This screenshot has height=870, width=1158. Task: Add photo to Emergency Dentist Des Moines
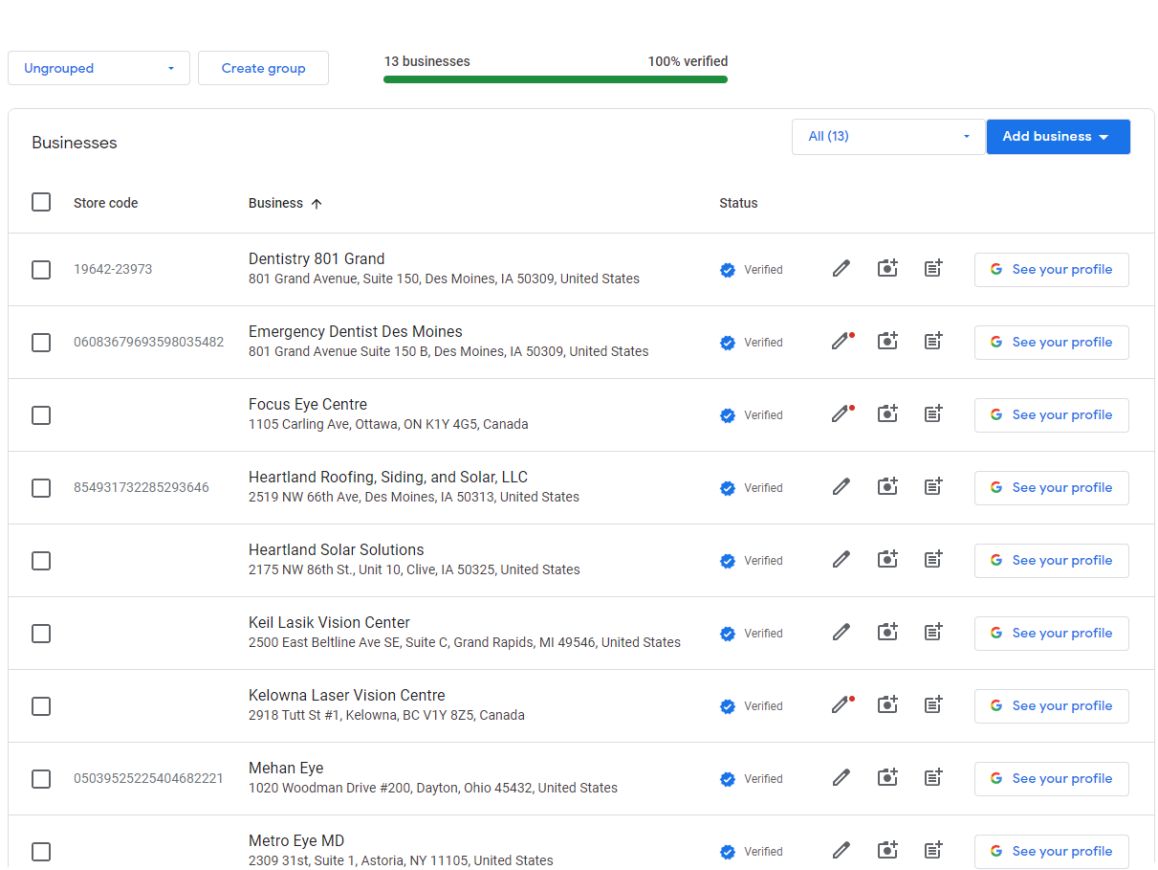tap(887, 340)
